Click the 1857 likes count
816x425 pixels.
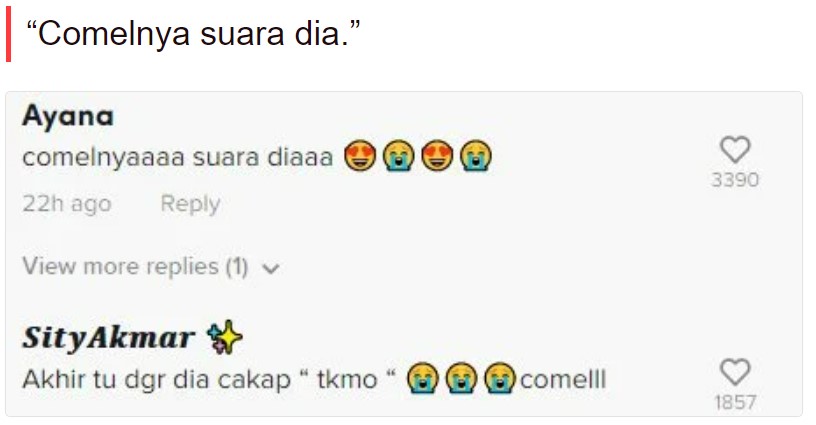(735, 402)
